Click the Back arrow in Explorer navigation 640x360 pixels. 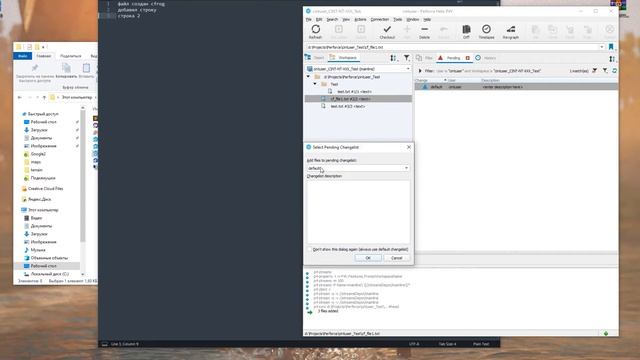[20, 98]
